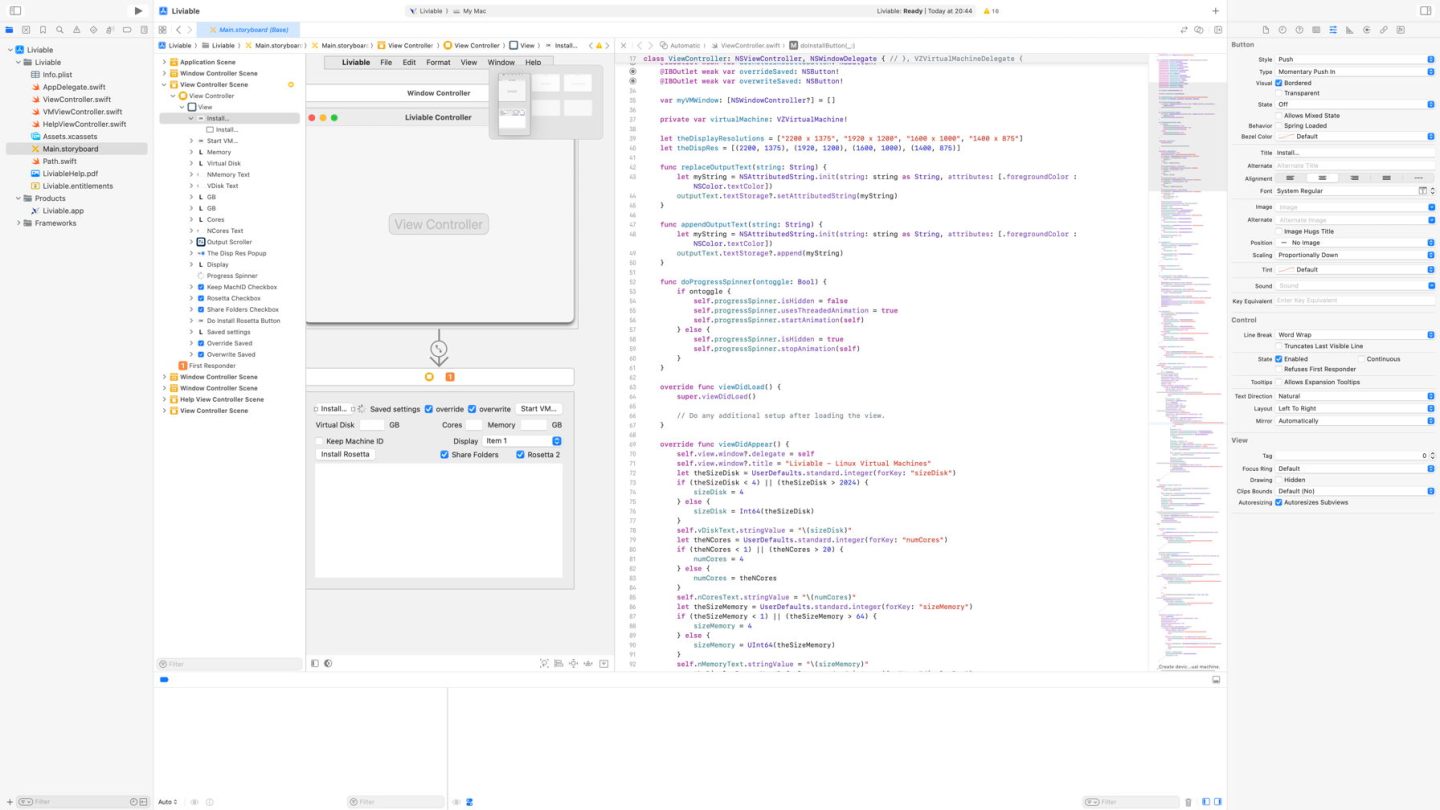Image resolution: width=1440 pixels, height=810 pixels.
Task: Check the Hidden drawing checkbox
Action: pyautogui.click(x=1279, y=480)
